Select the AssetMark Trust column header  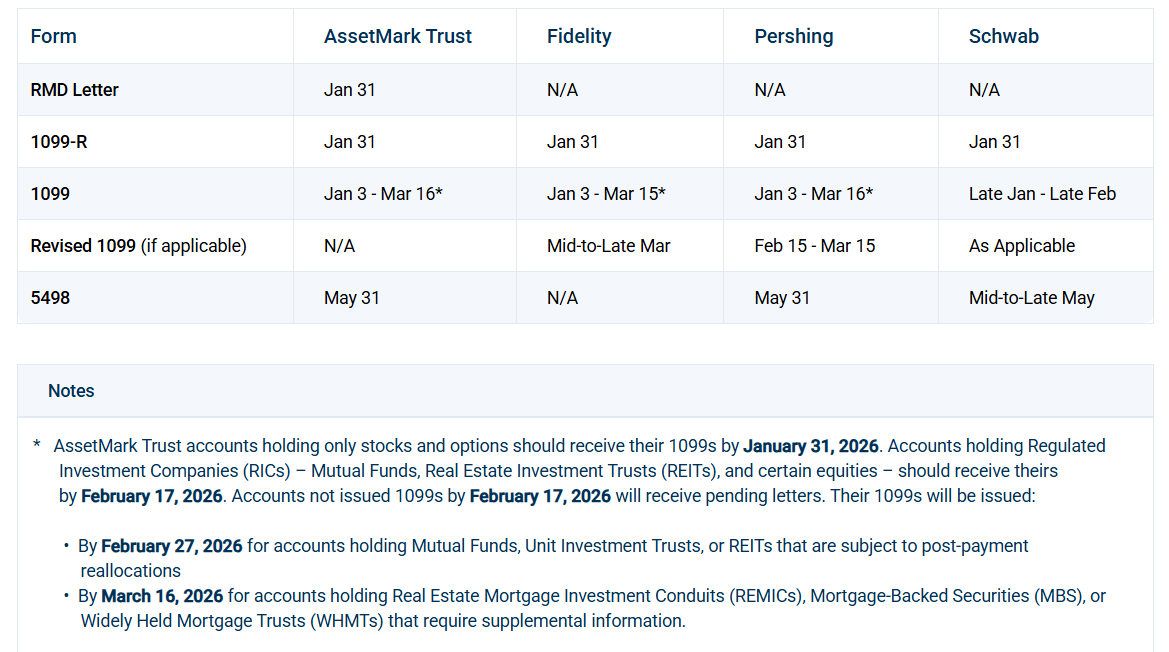point(398,37)
